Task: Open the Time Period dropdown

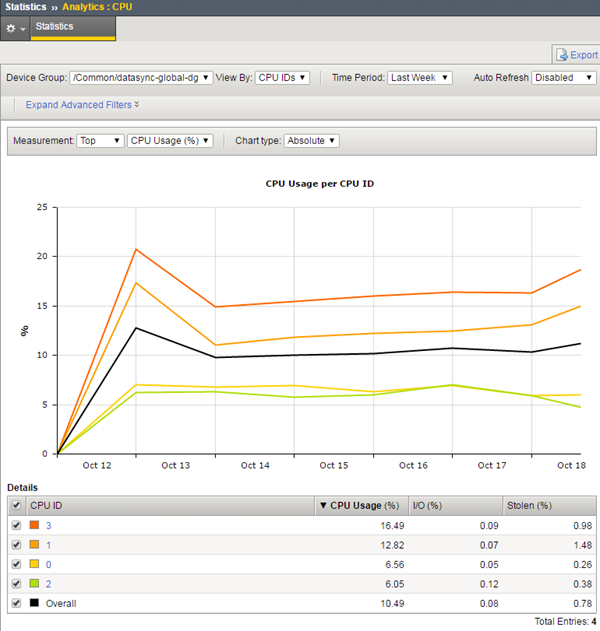Action: point(419,77)
